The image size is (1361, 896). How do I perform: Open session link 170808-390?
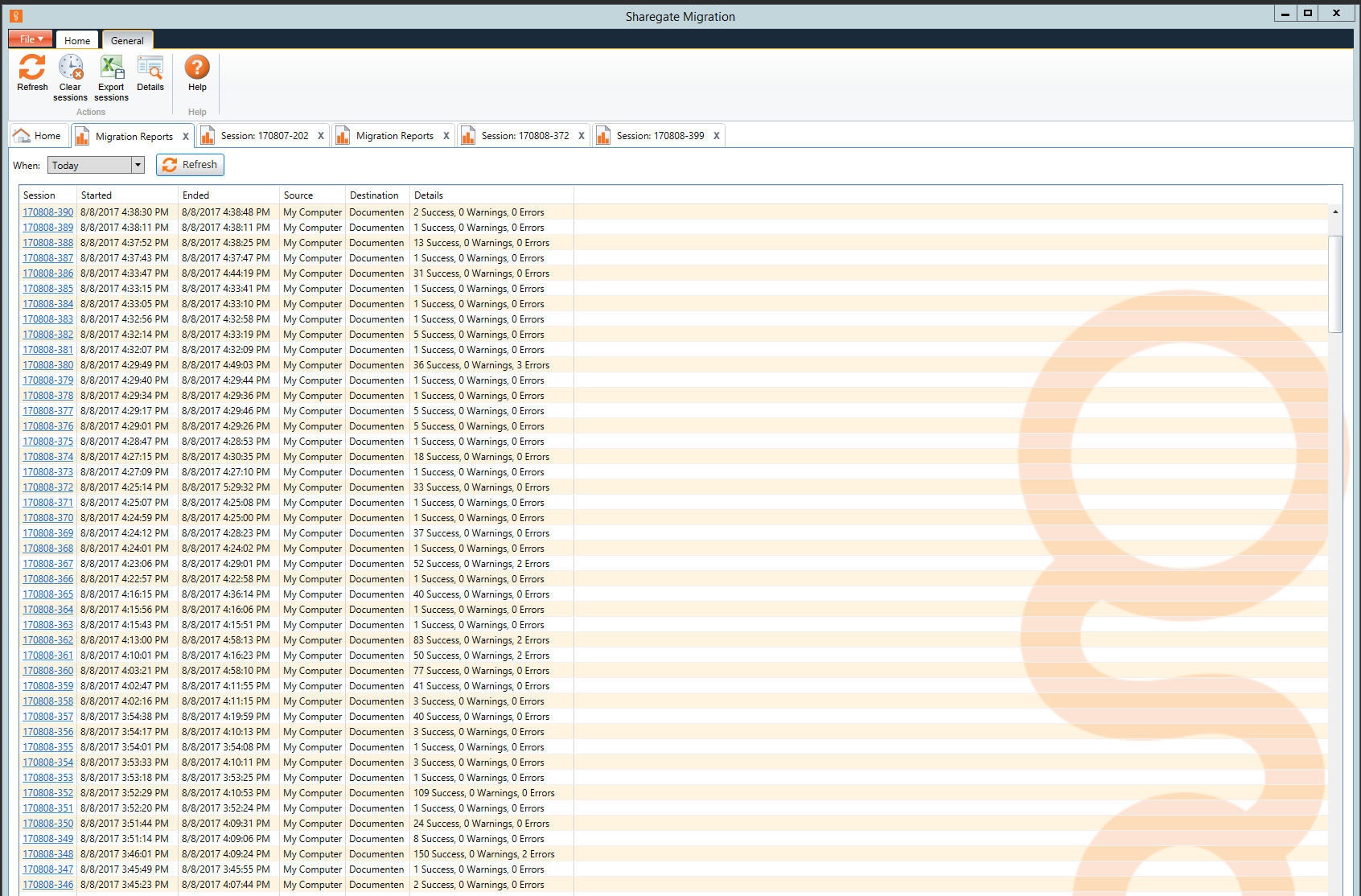coord(47,212)
